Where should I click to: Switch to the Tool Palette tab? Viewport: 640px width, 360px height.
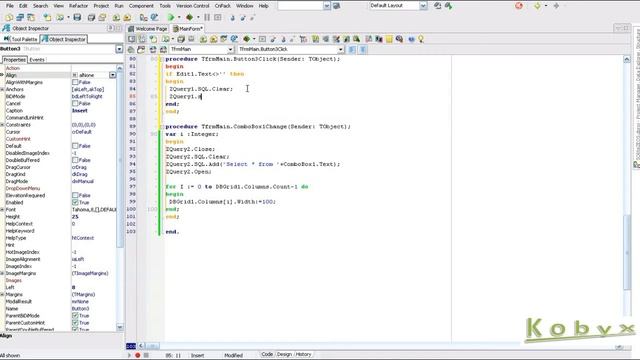(20, 39)
